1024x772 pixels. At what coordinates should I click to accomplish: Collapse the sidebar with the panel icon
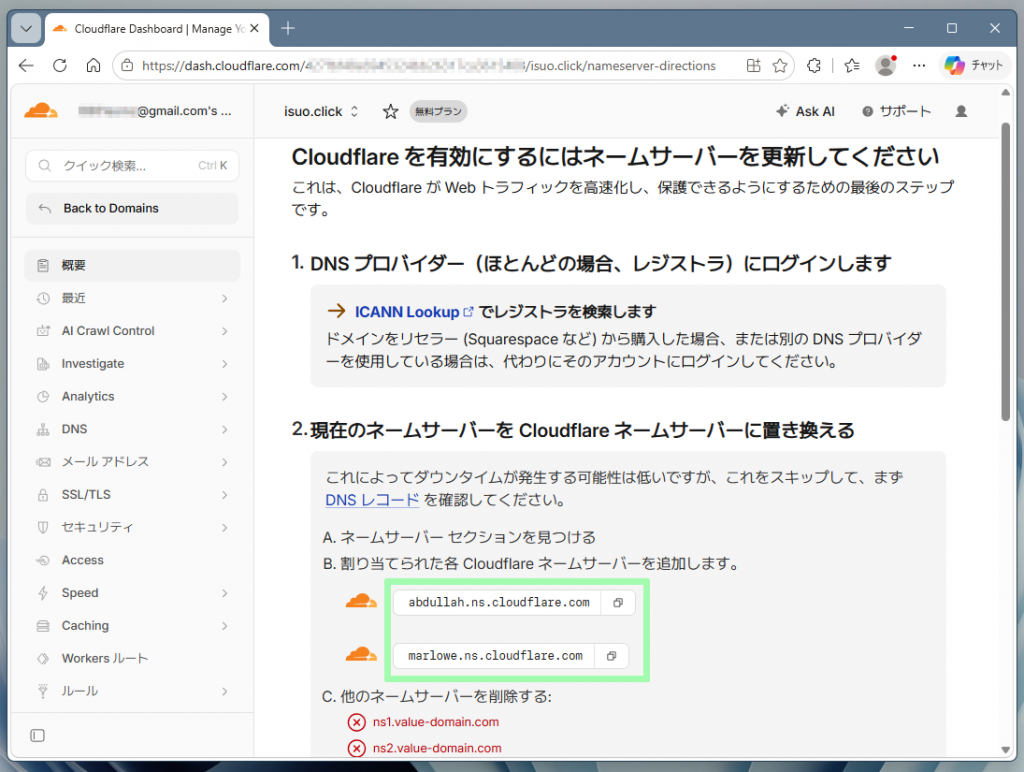[x=37, y=735]
